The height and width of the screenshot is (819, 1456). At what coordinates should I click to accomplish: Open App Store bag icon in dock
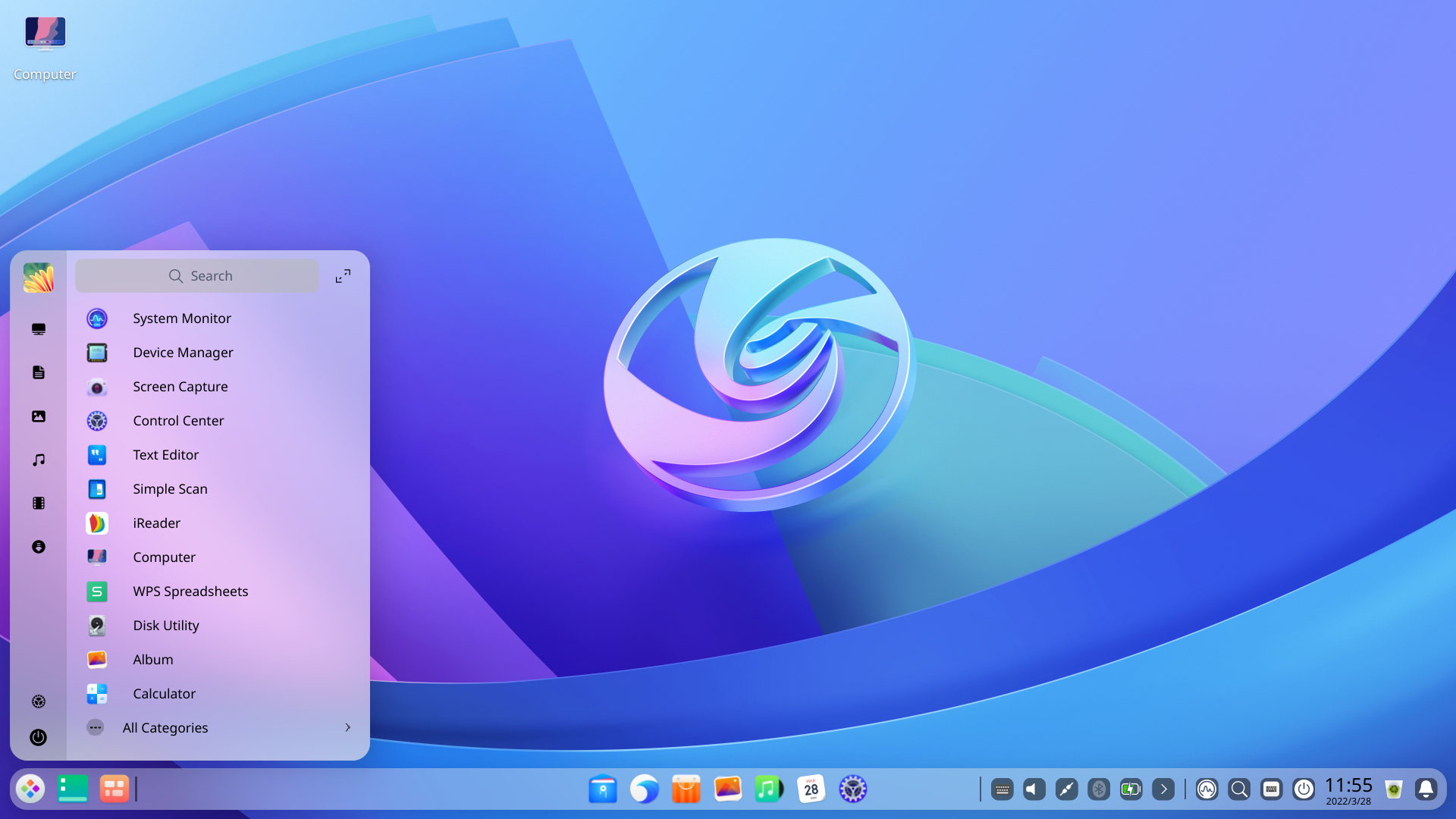[x=686, y=789]
